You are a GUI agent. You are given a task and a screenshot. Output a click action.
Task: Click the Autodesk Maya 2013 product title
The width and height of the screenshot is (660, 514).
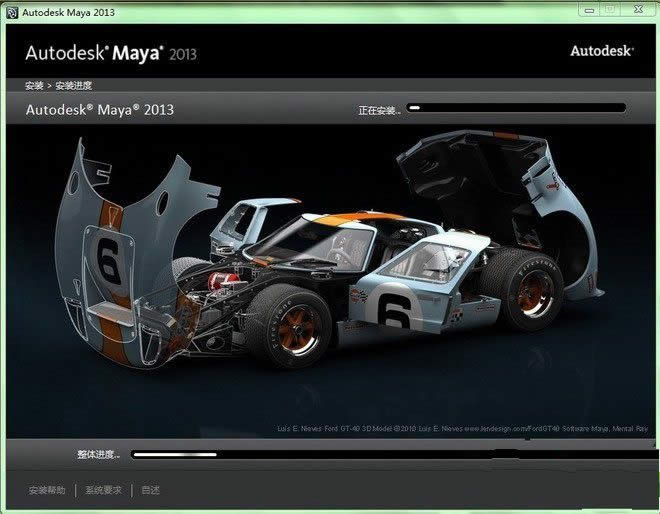[99, 109]
